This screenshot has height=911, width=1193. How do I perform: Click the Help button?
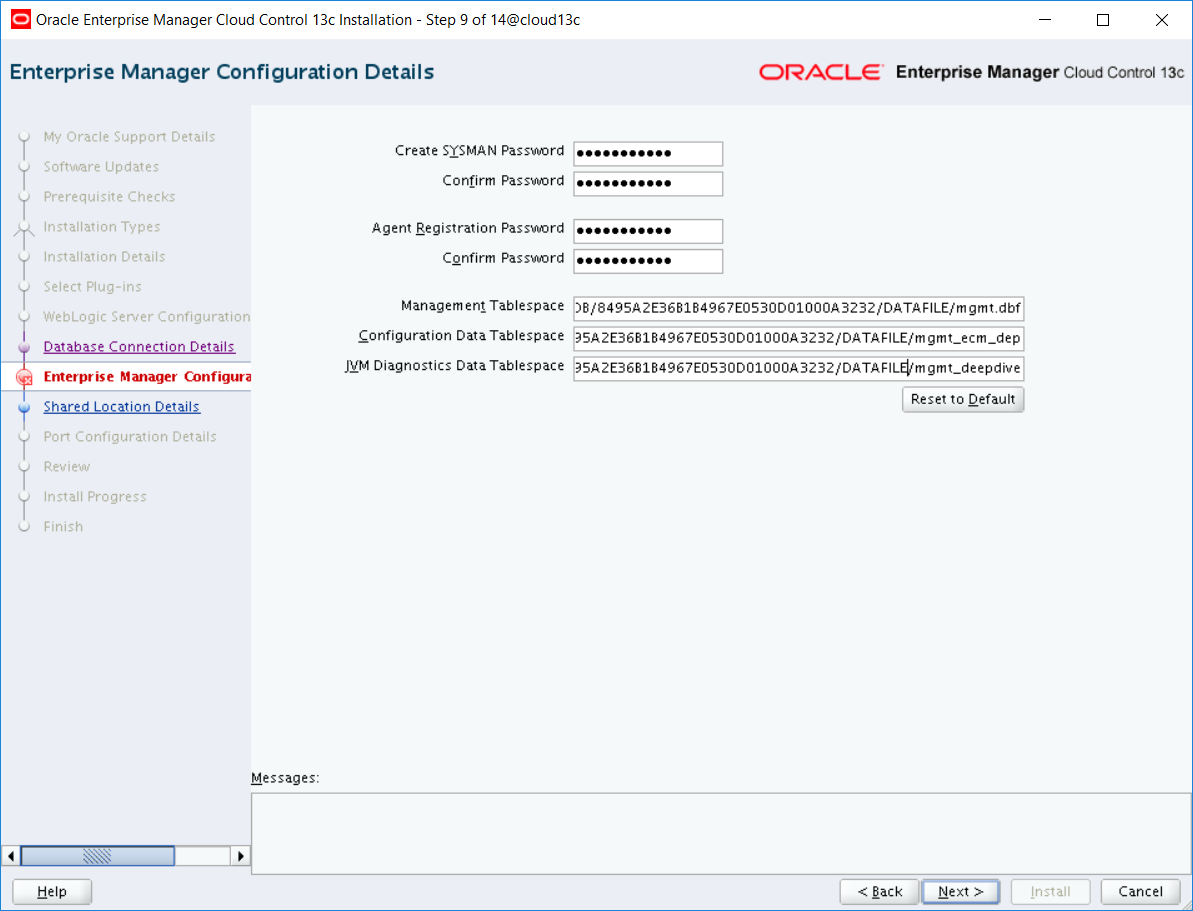tap(52, 892)
